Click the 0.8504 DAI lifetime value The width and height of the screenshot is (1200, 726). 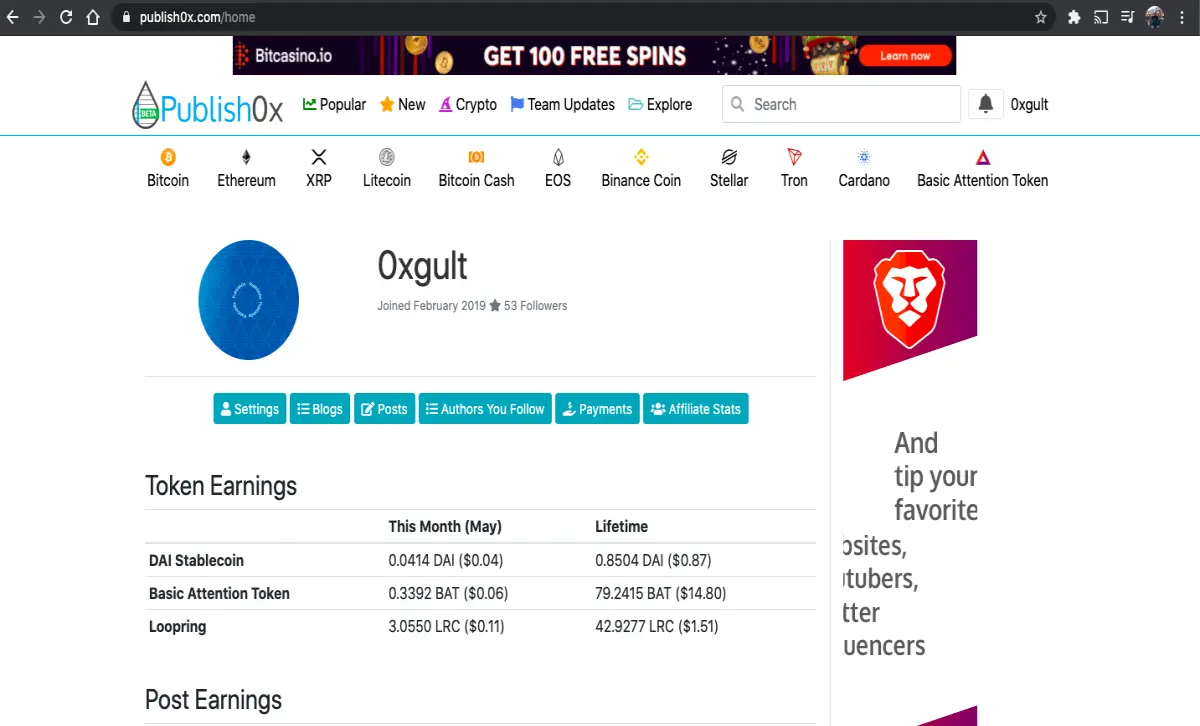click(653, 560)
